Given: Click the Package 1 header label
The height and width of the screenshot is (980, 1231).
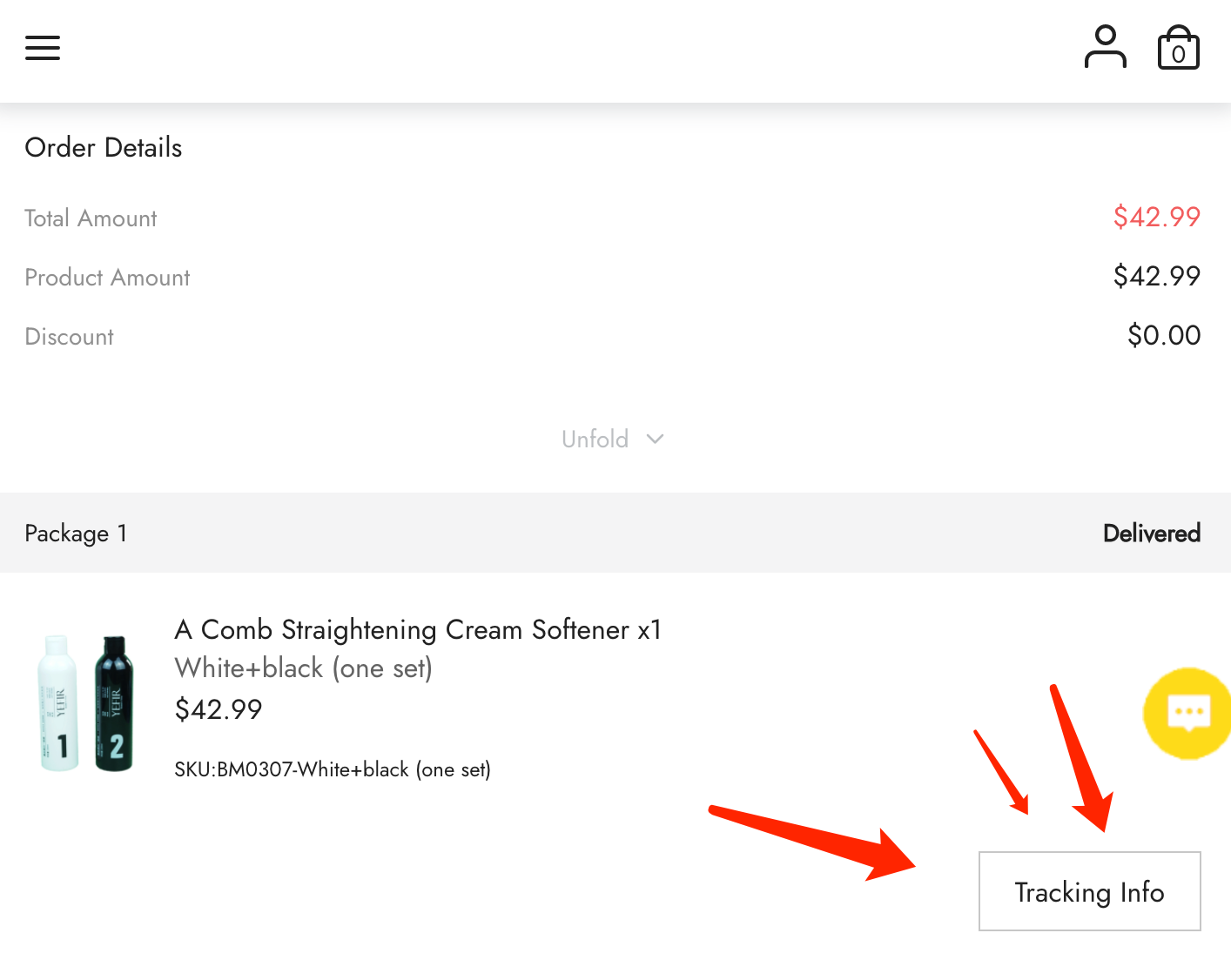Looking at the screenshot, I should (76, 533).
